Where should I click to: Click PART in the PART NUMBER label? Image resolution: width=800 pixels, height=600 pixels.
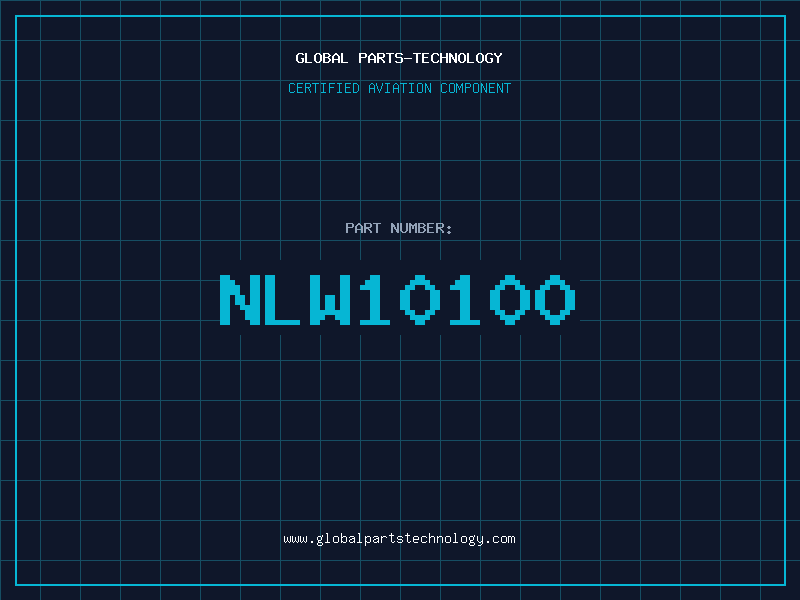[x=363, y=228]
